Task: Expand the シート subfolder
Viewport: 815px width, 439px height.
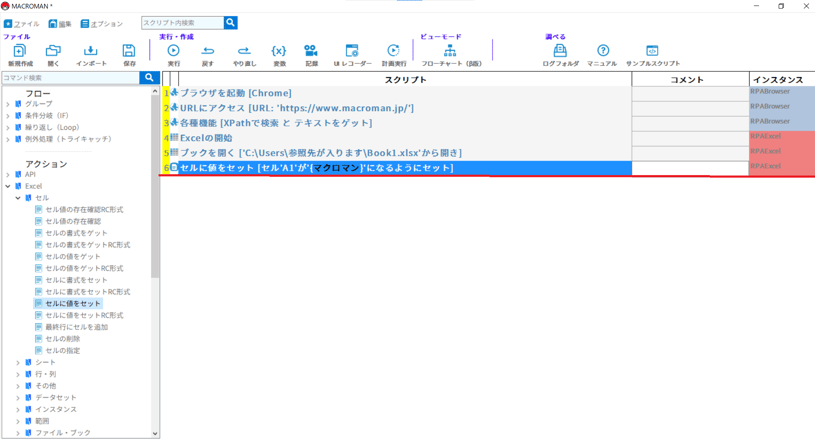Action: (18, 362)
